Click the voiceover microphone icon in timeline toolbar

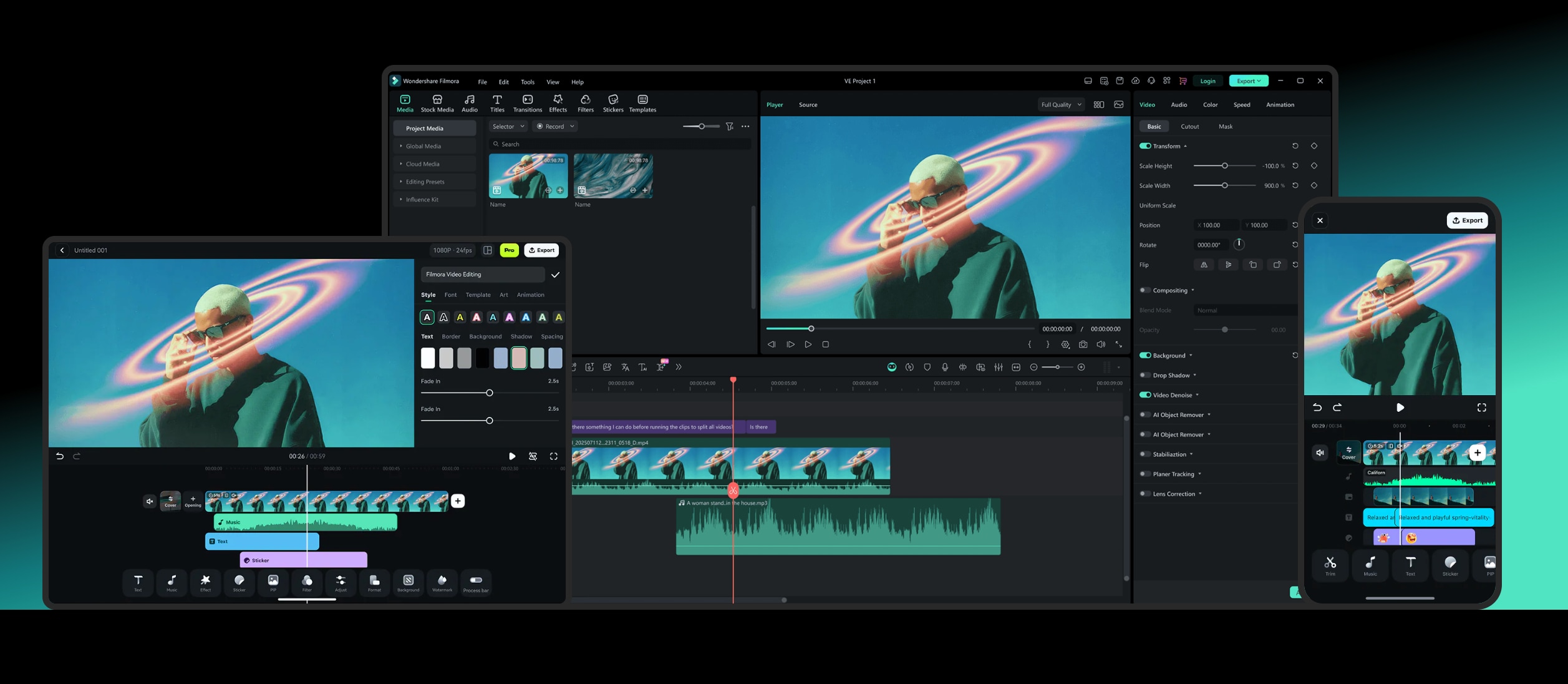[946, 367]
